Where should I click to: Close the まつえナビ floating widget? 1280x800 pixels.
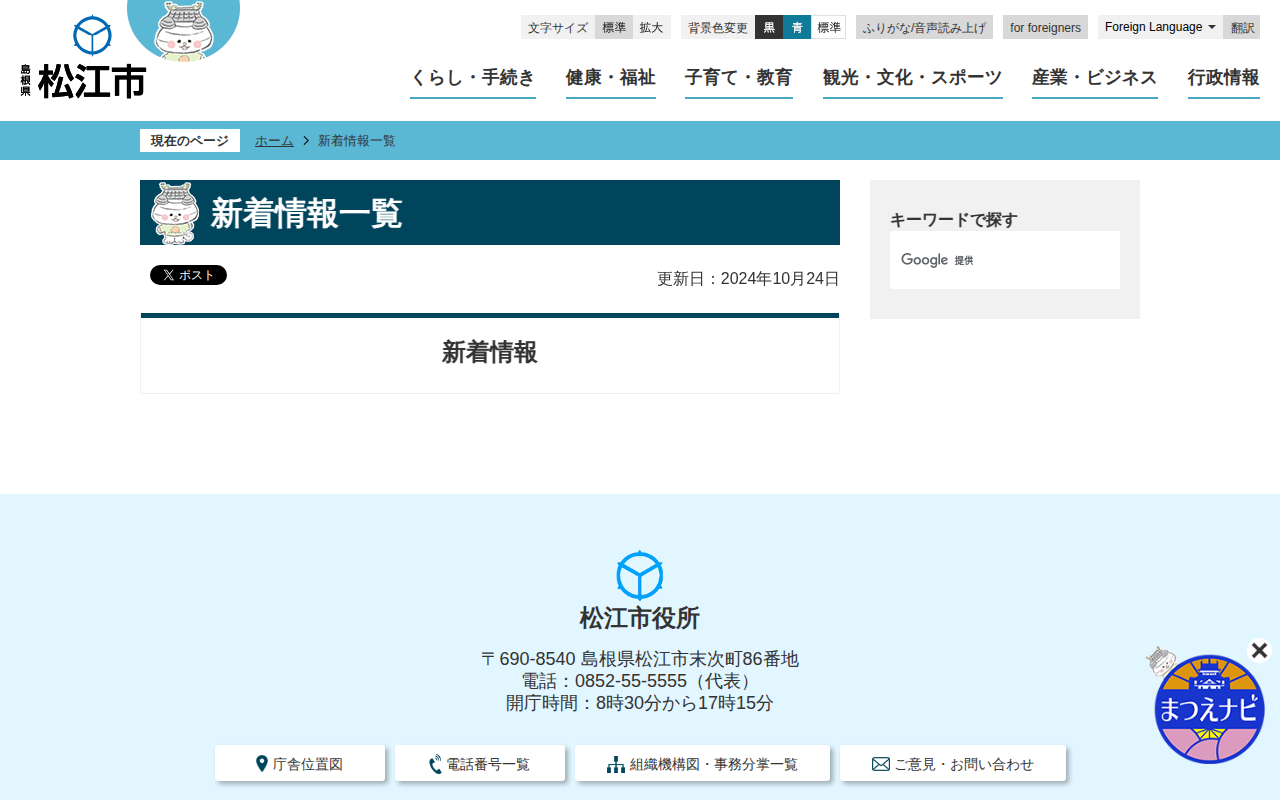1259,651
